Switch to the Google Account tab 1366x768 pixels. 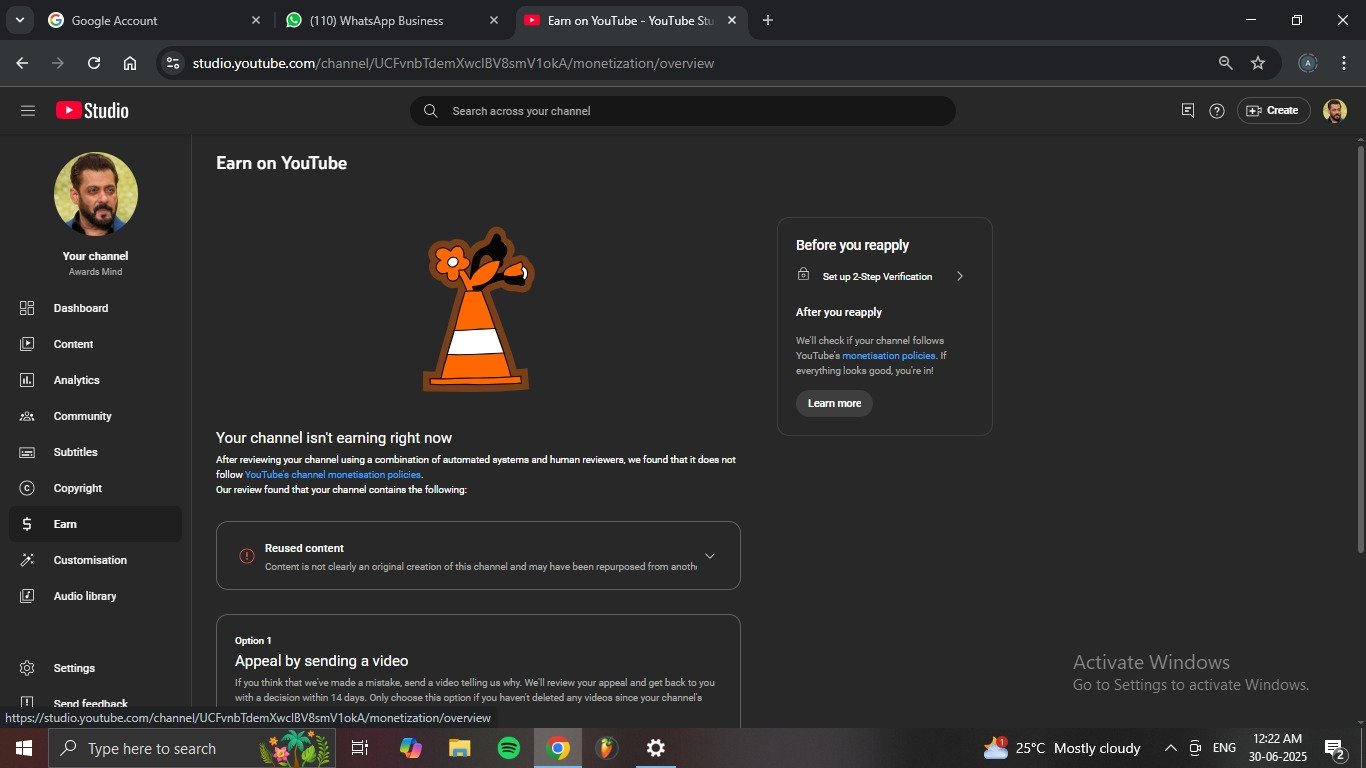[x=154, y=20]
